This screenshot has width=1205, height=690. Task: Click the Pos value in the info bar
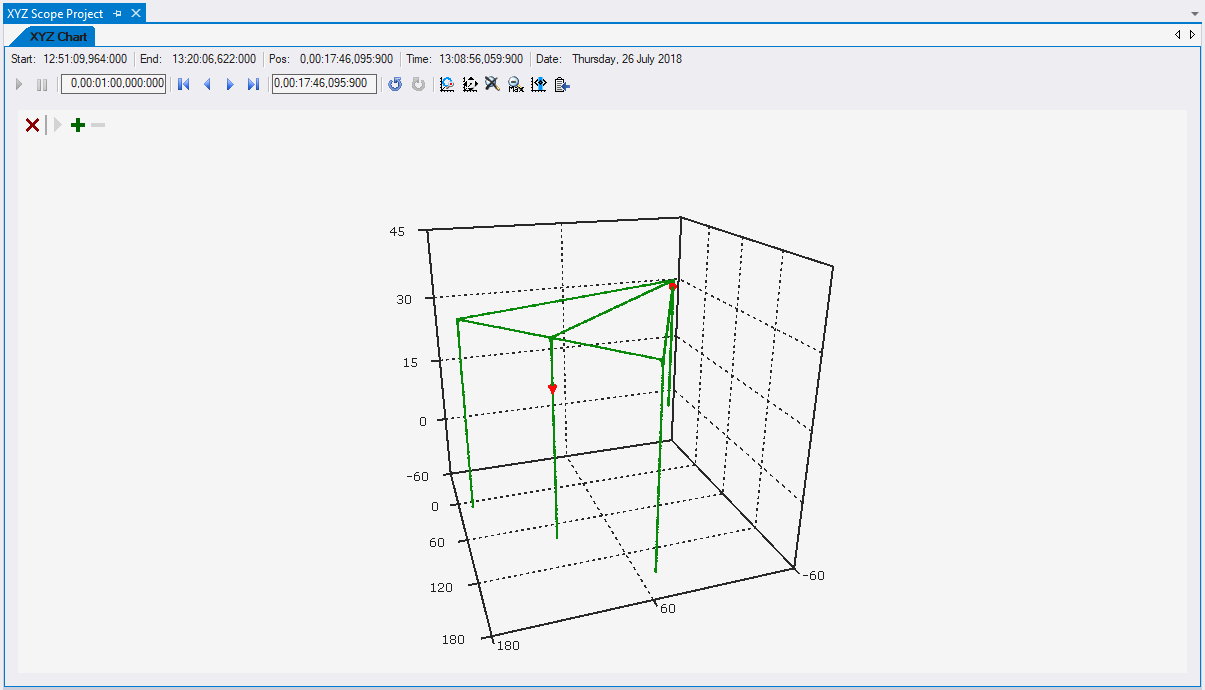point(346,59)
